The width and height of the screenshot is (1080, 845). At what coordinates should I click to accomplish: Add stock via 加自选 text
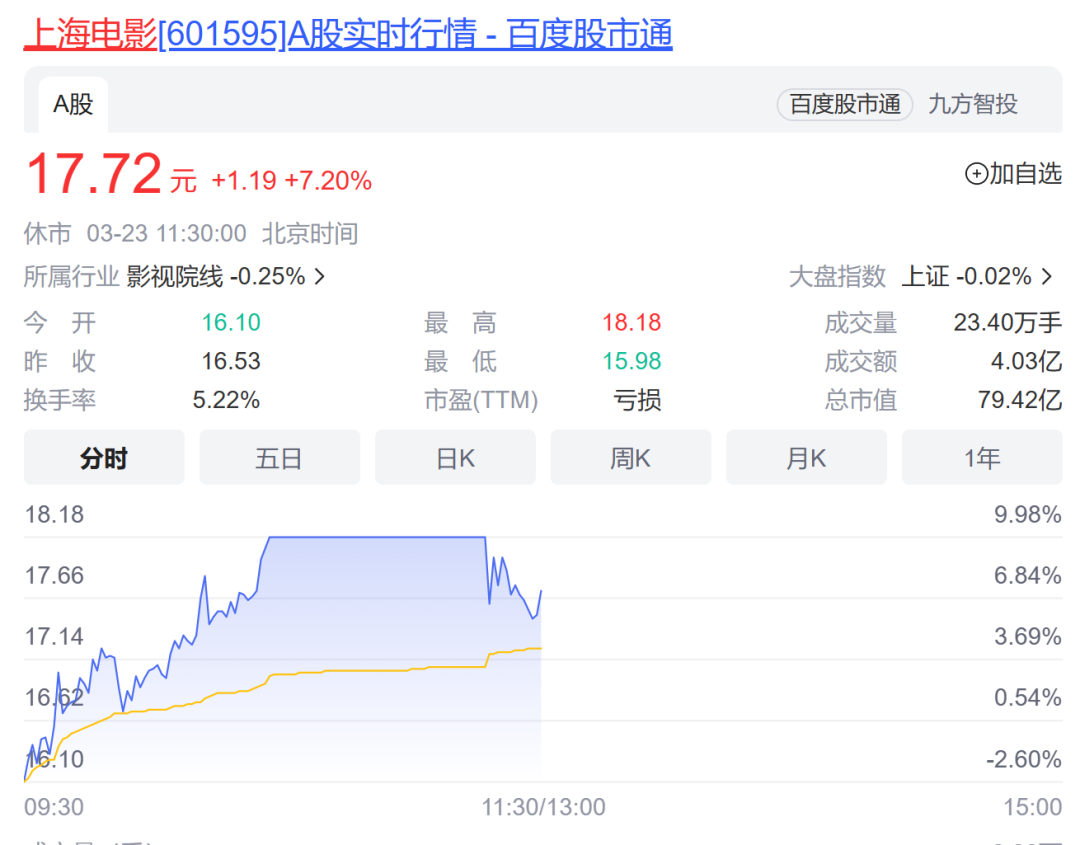[1026, 174]
